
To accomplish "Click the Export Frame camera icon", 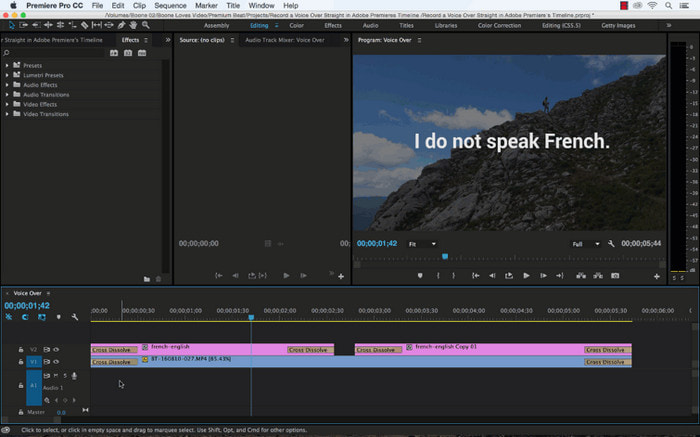I will [x=615, y=275].
